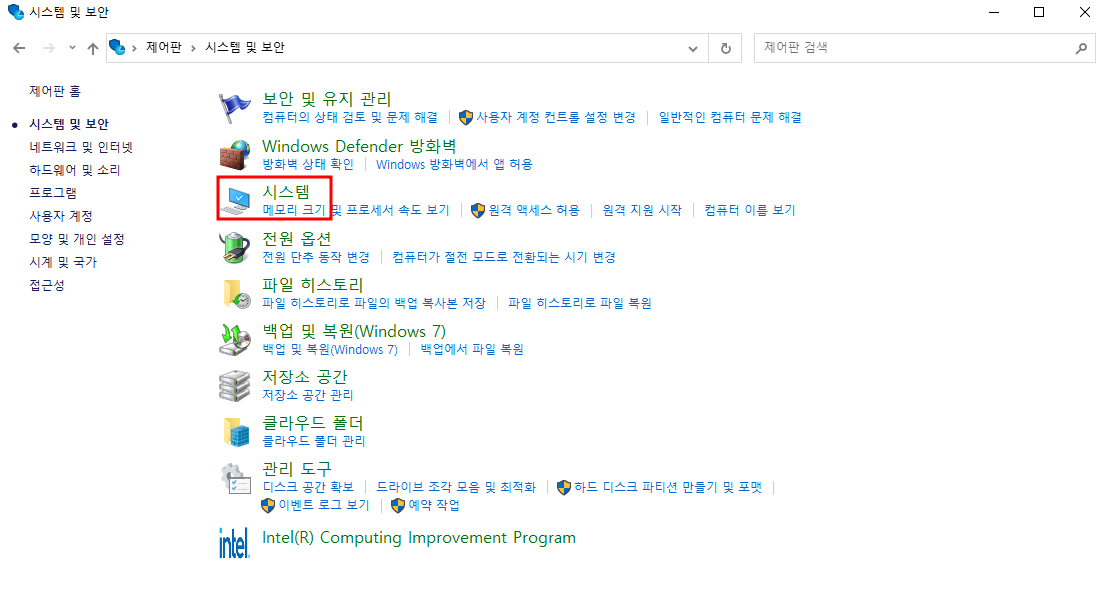Open 디스크 공간 확보 link
1102x595 pixels.
[308, 487]
